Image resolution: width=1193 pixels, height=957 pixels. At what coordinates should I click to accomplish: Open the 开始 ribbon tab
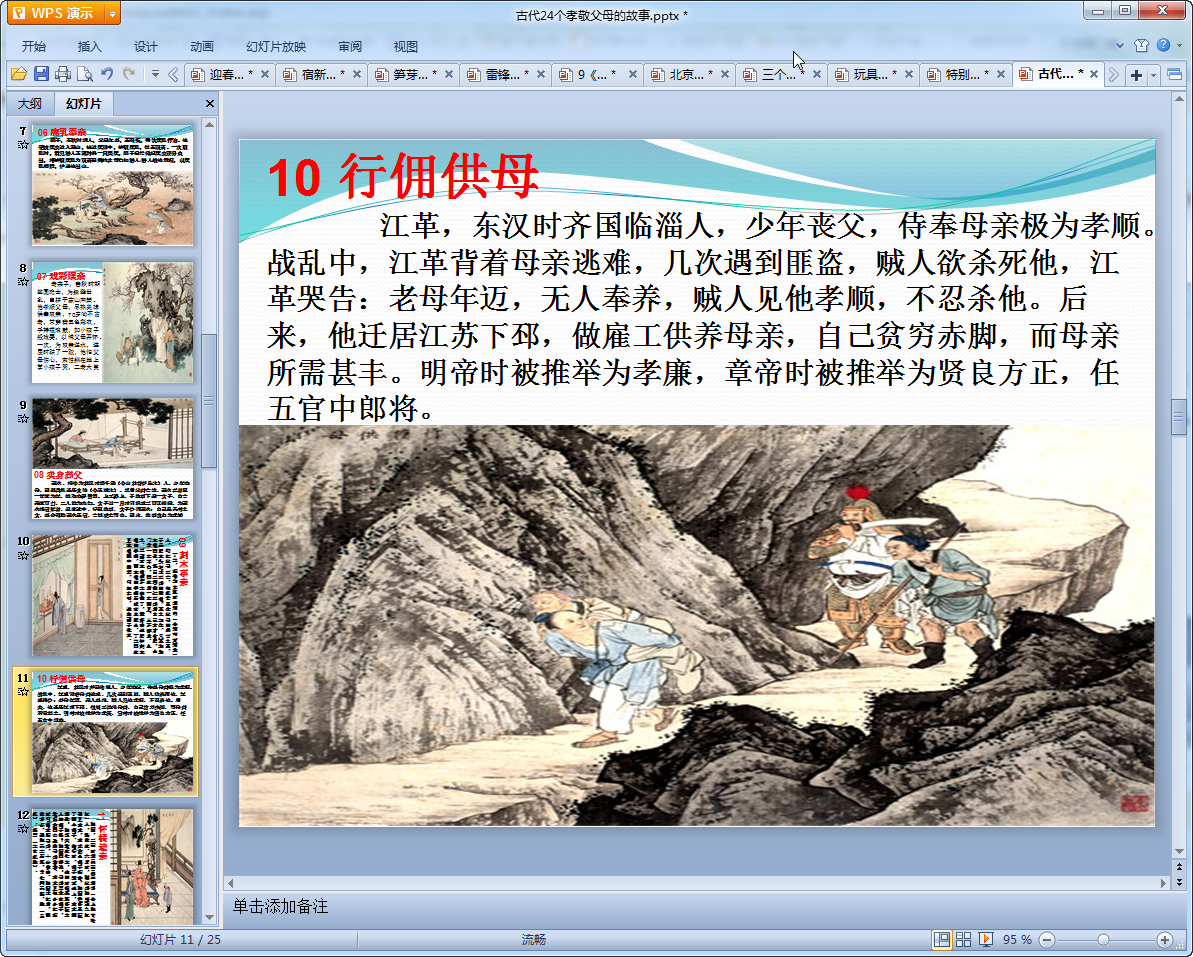(33, 46)
